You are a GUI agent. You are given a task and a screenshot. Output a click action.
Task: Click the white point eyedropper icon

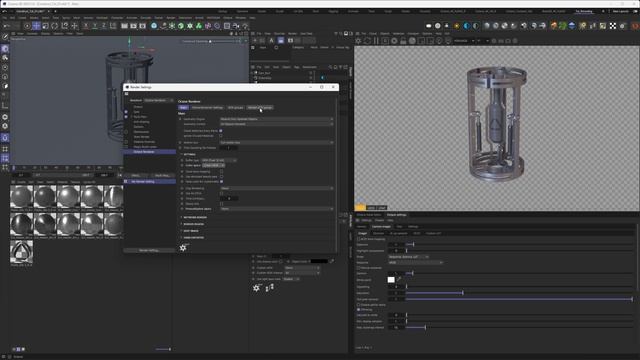(399, 280)
